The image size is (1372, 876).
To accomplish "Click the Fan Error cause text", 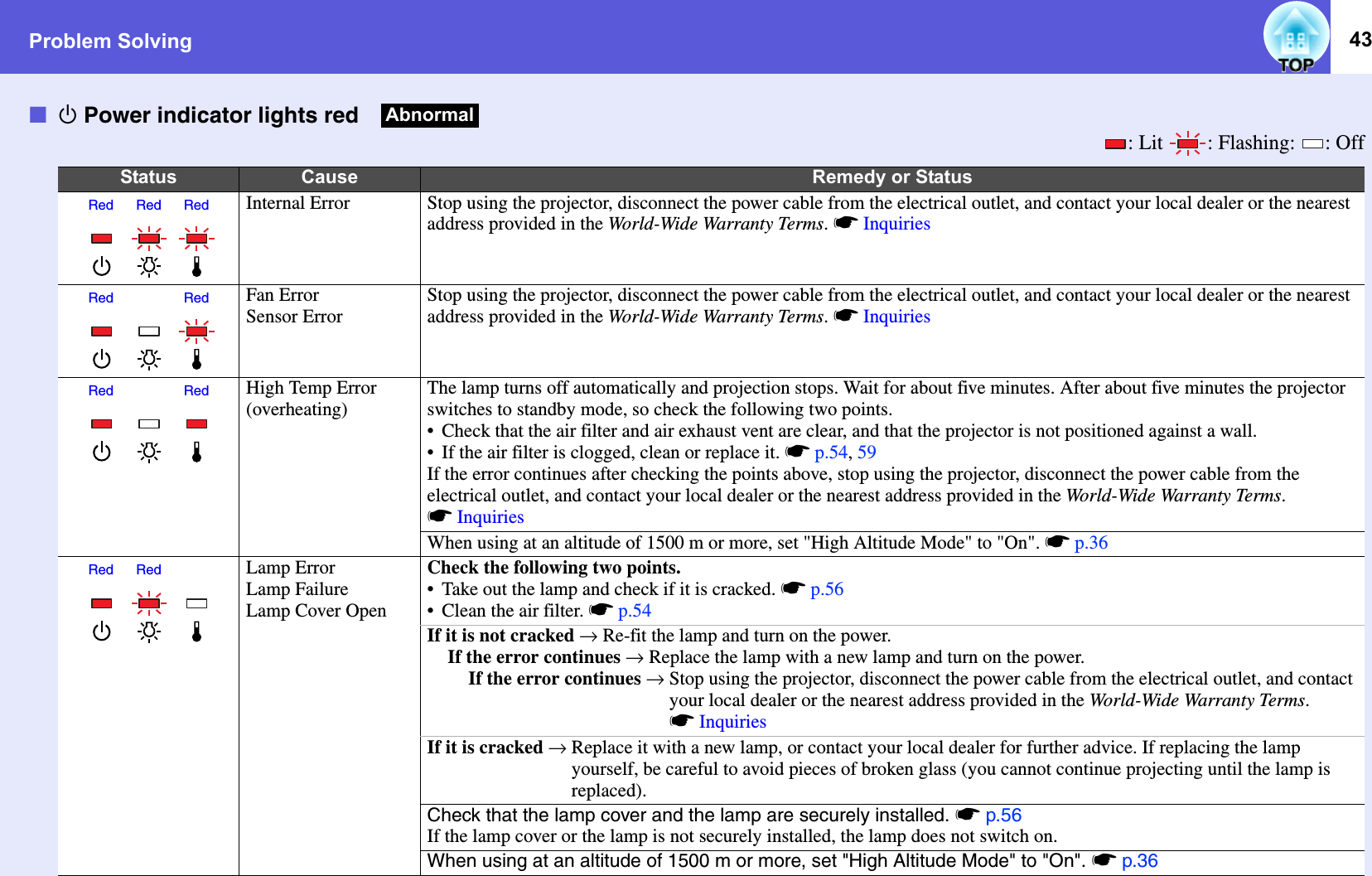I will (x=283, y=295).
